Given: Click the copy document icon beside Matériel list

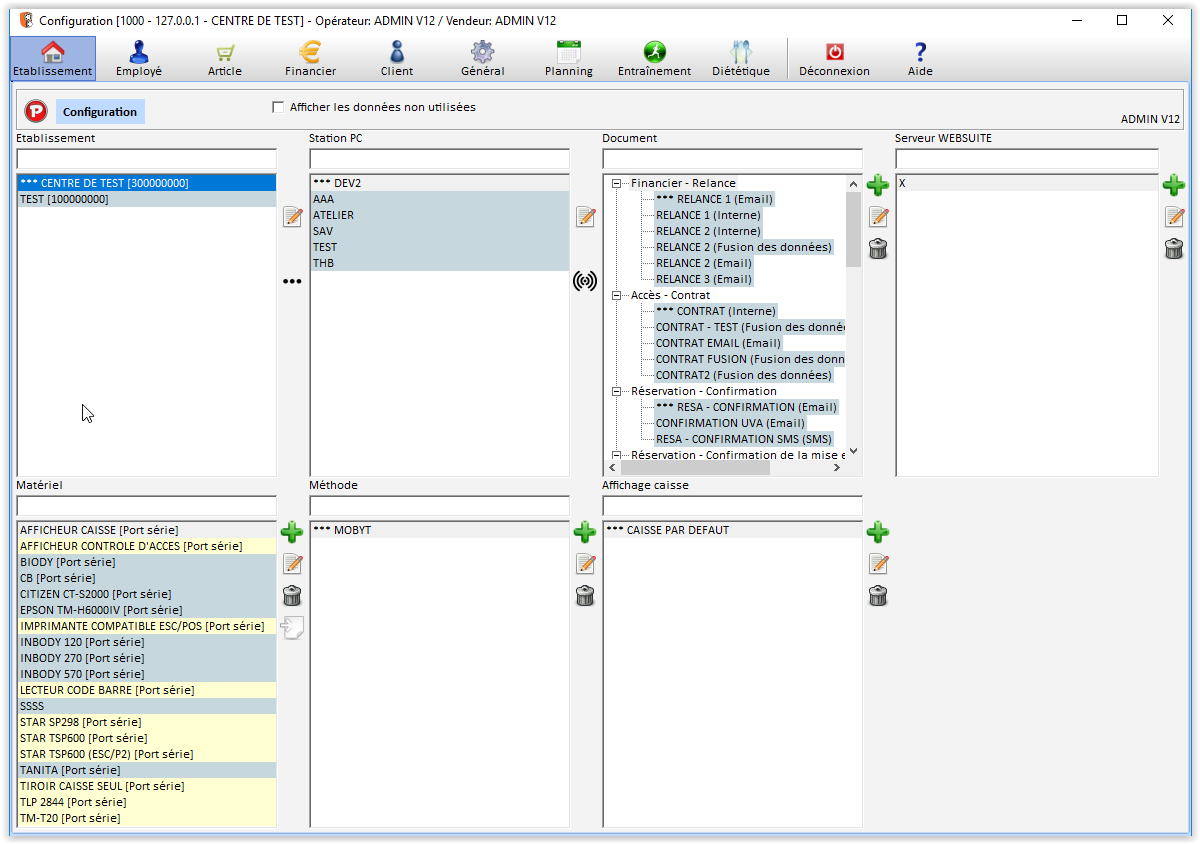Looking at the screenshot, I should click(292, 628).
